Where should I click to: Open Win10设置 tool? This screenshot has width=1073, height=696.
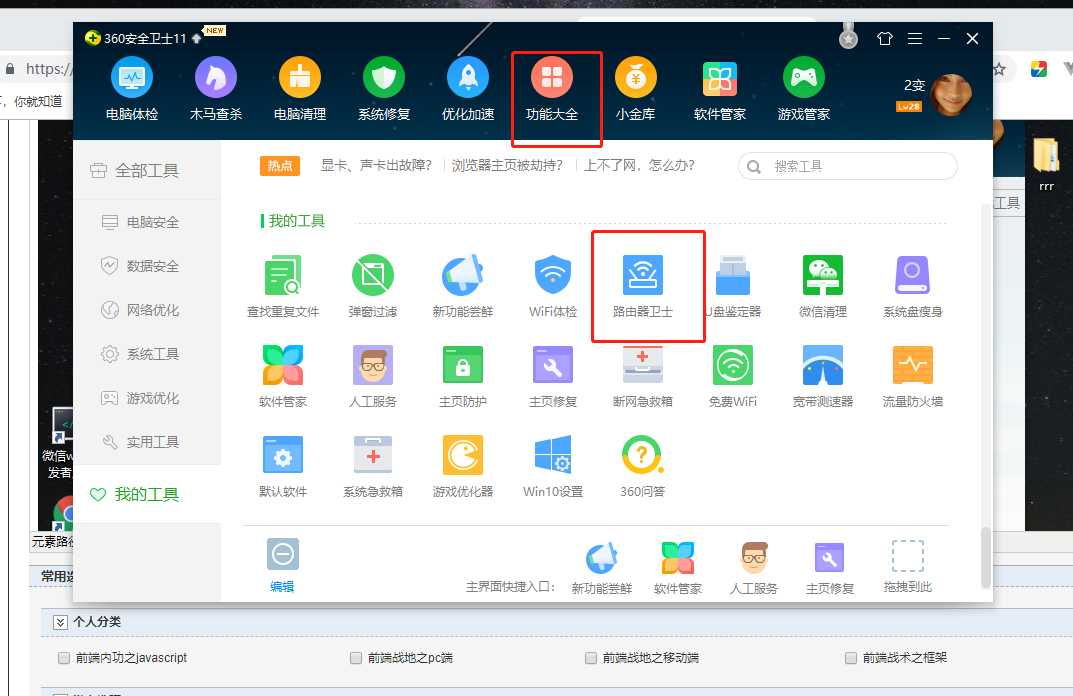(x=553, y=467)
